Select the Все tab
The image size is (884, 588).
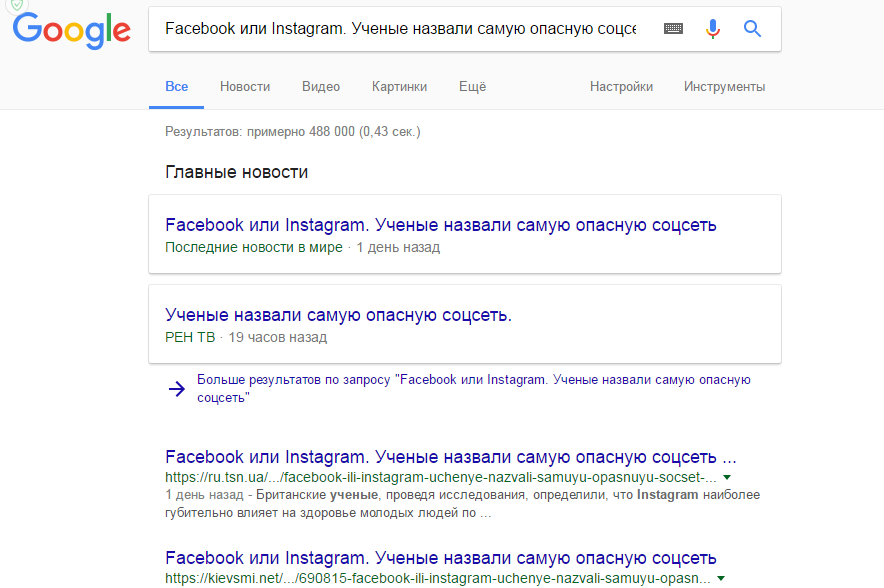point(176,87)
